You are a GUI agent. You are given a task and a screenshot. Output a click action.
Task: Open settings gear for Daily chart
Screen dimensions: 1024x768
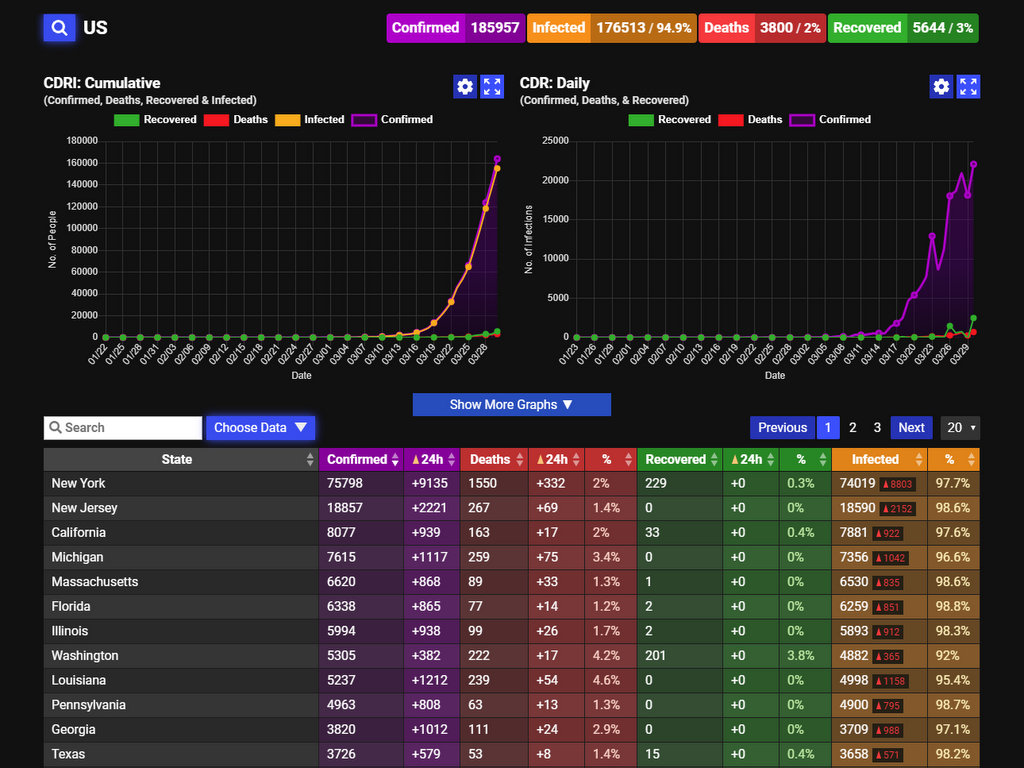[x=941, y=87]
